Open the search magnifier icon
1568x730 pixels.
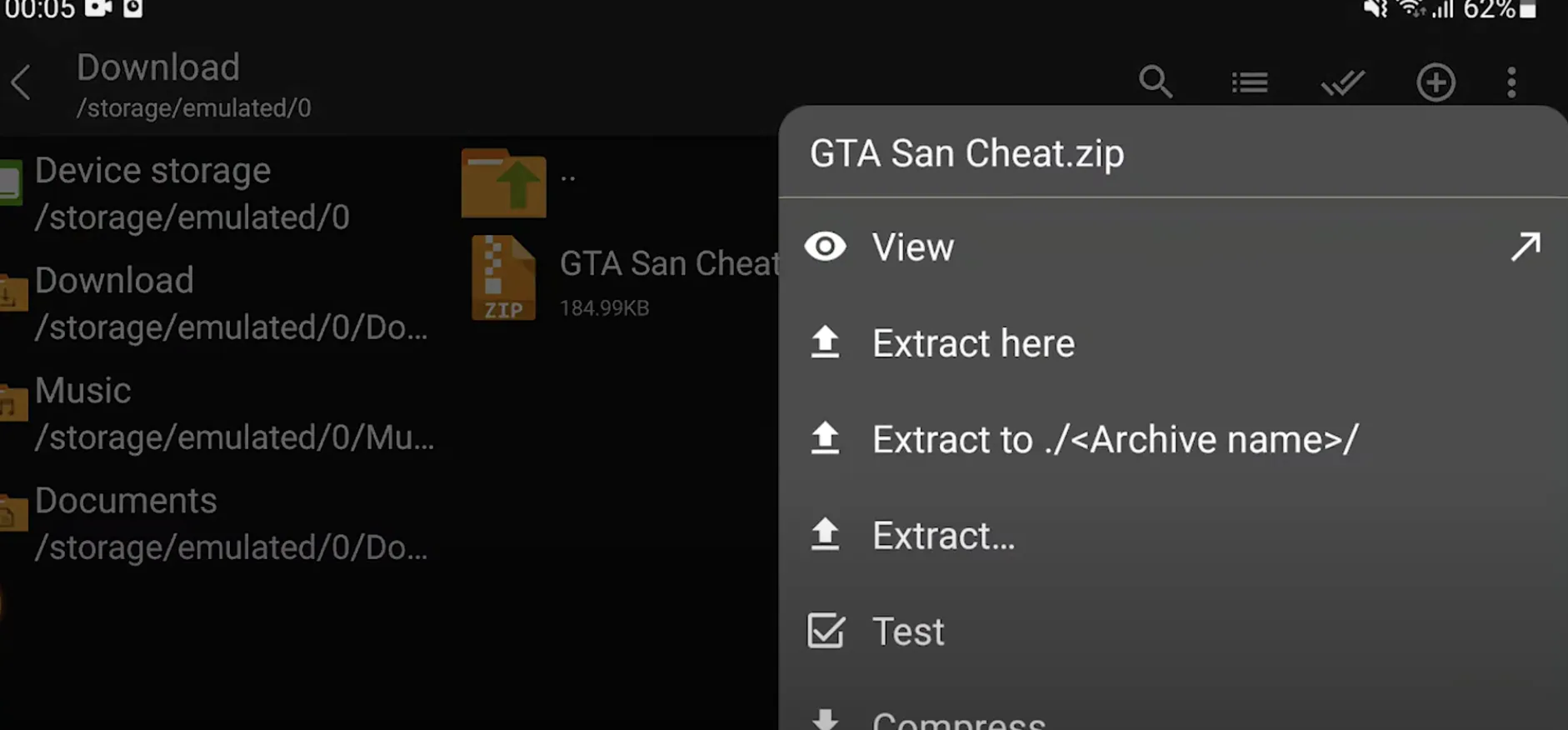click(1156, 82)
